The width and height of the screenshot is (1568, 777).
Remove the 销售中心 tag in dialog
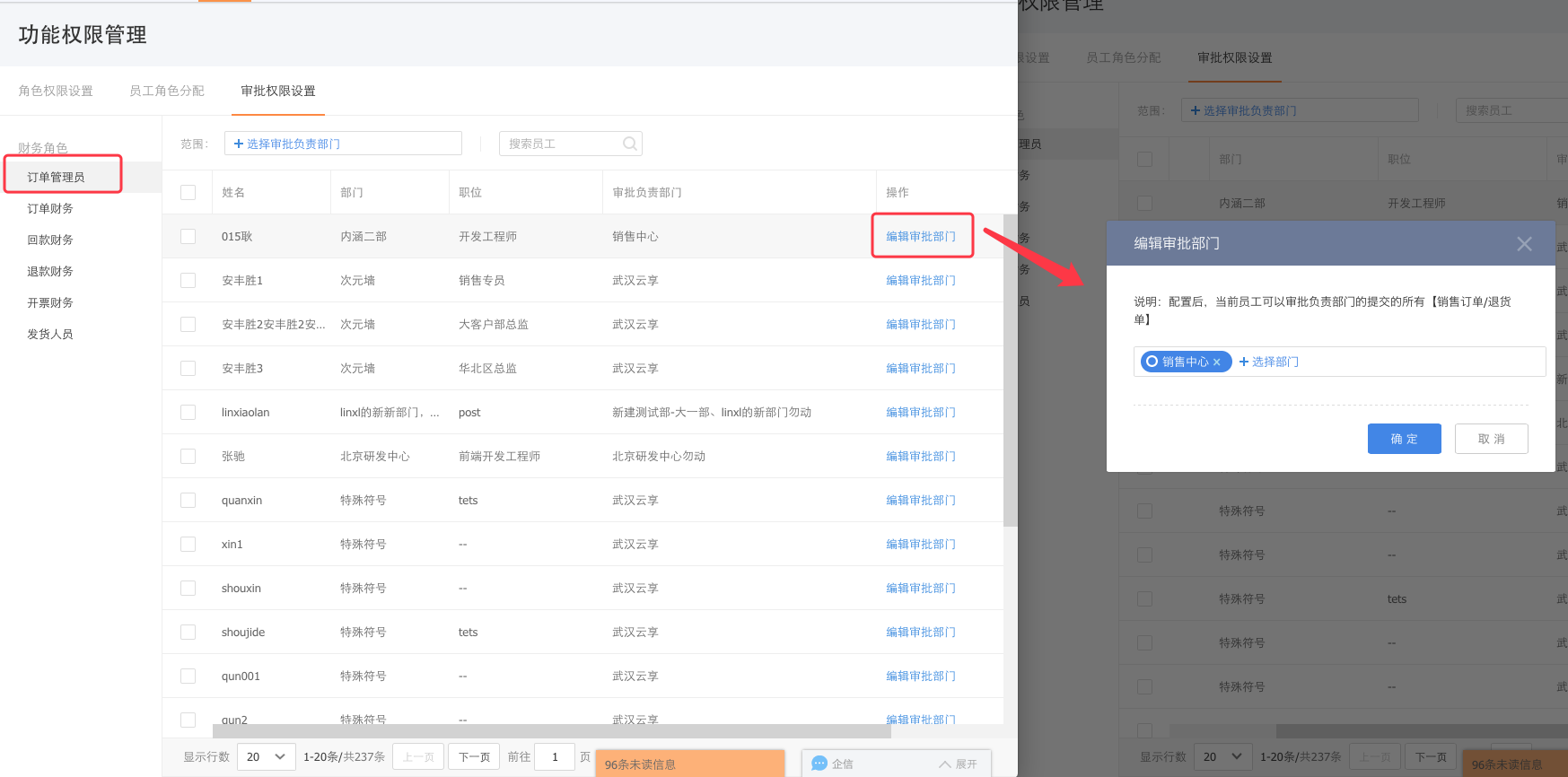point(1217,362)
